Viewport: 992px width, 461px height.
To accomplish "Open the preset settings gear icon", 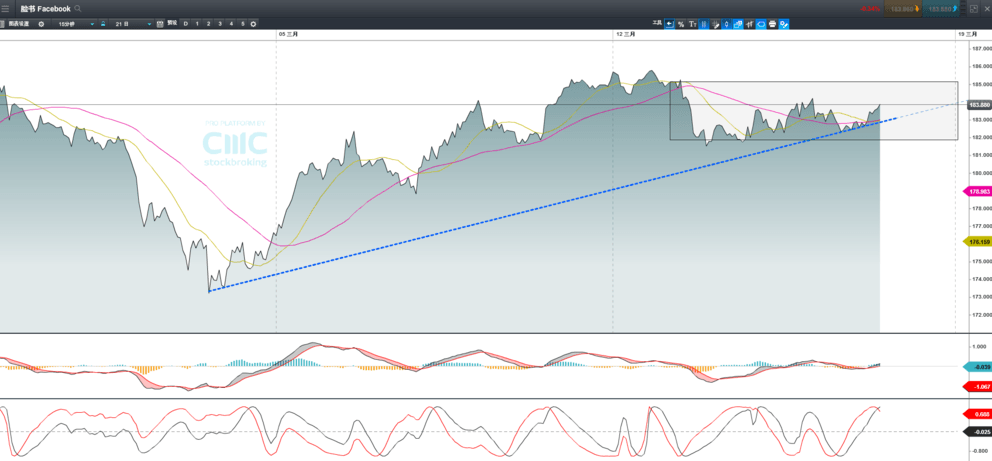I will (253, 24).
